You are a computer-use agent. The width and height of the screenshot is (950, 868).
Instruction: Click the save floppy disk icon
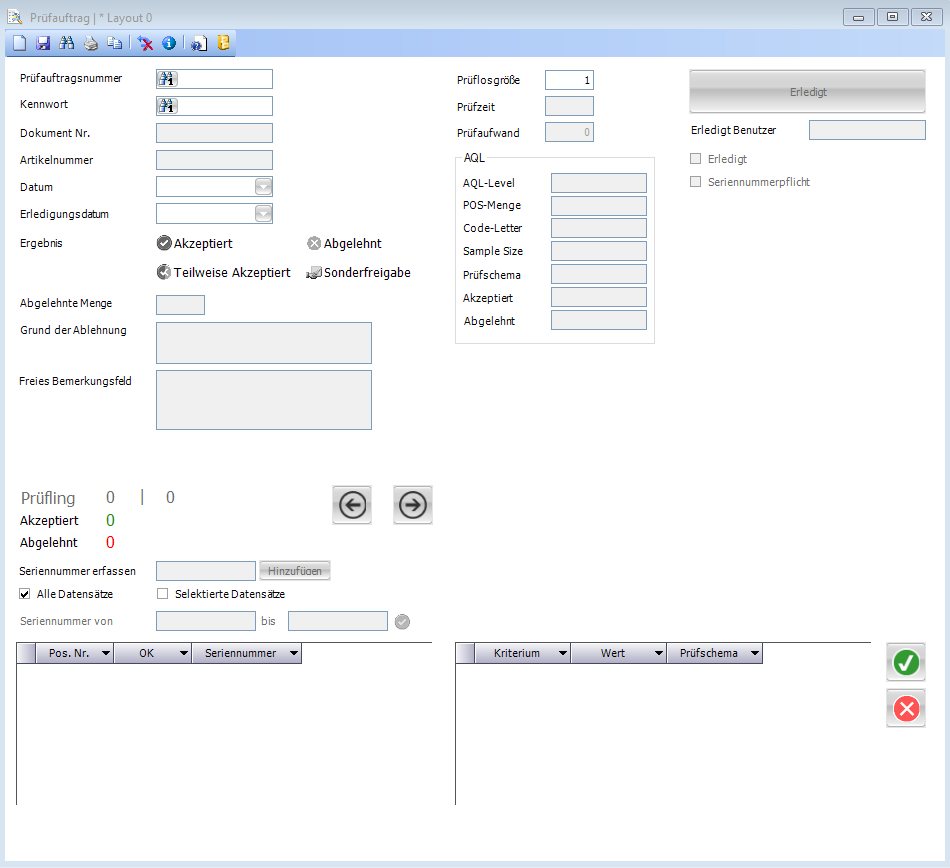[x=43, y=43]
